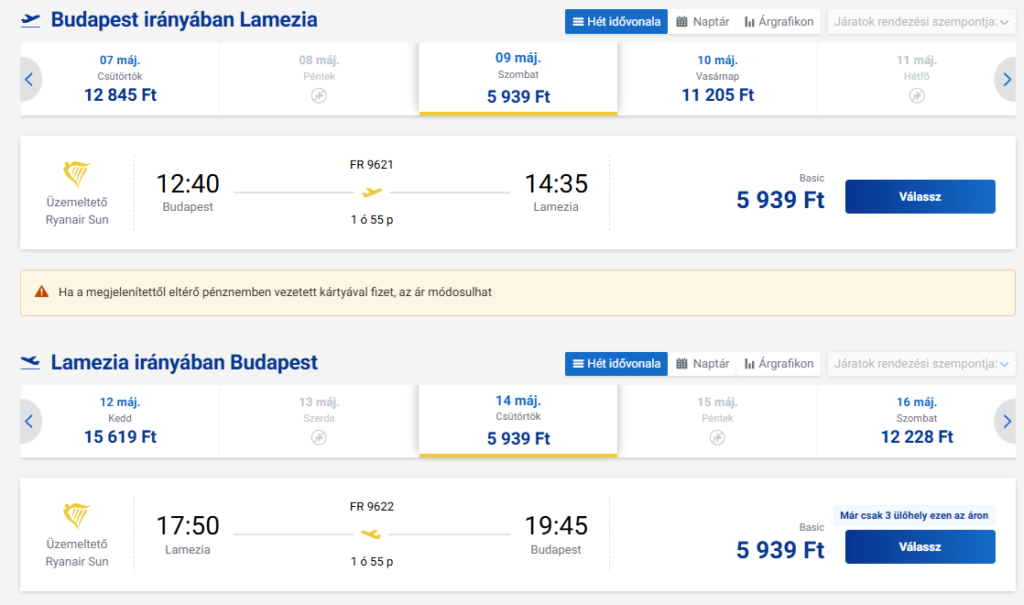Choose the 16 máj. return date at 12 228 Ft

(x=917, y=422)
